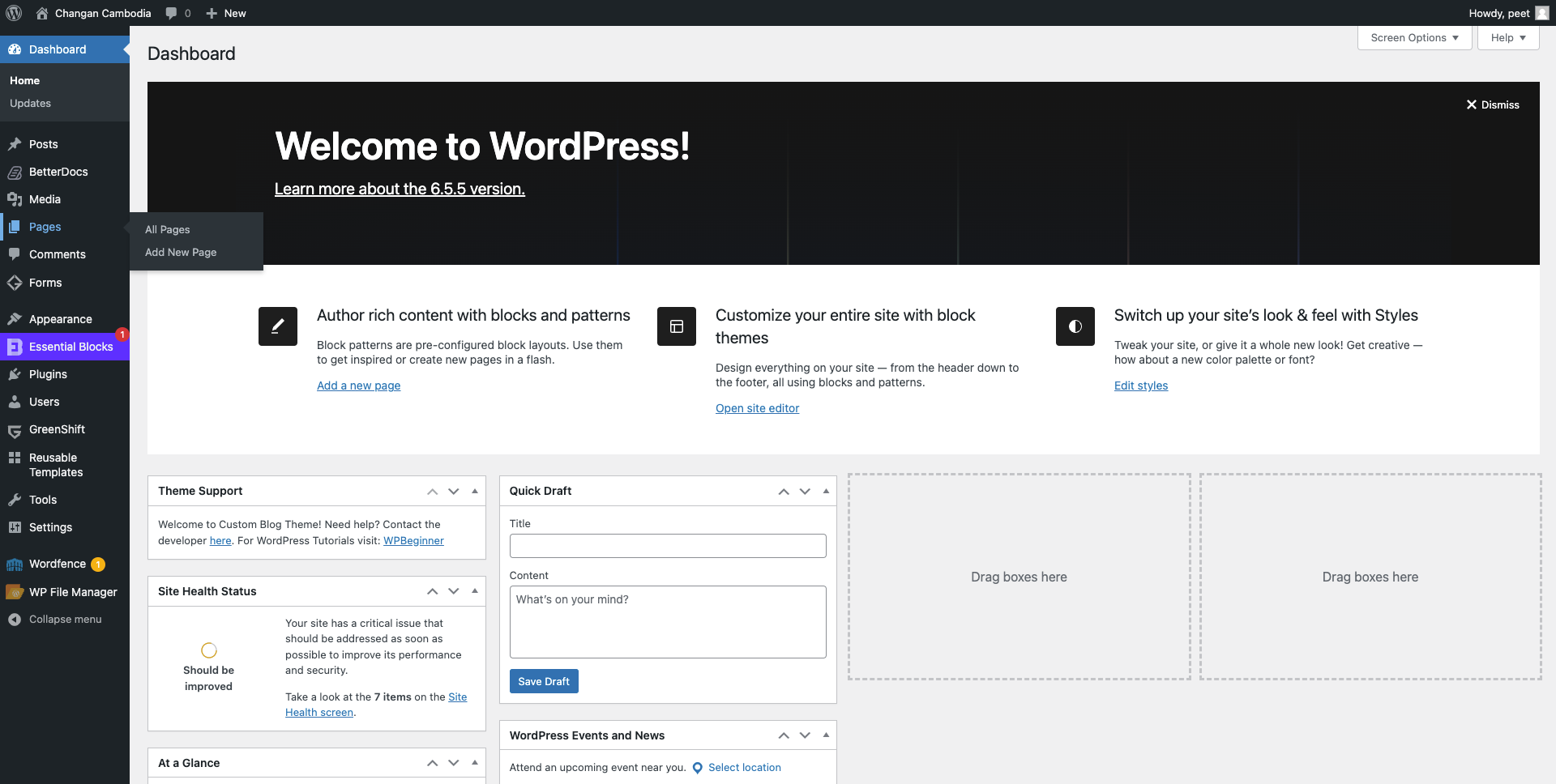Open the comments bubble in admin bar

[171, 13]
